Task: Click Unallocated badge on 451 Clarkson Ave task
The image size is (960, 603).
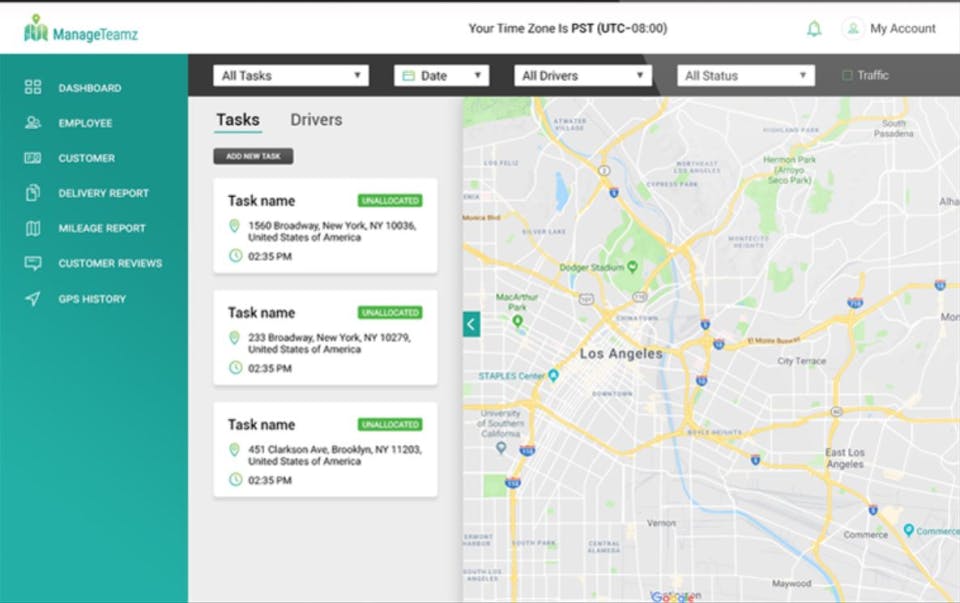Action: 390,425
